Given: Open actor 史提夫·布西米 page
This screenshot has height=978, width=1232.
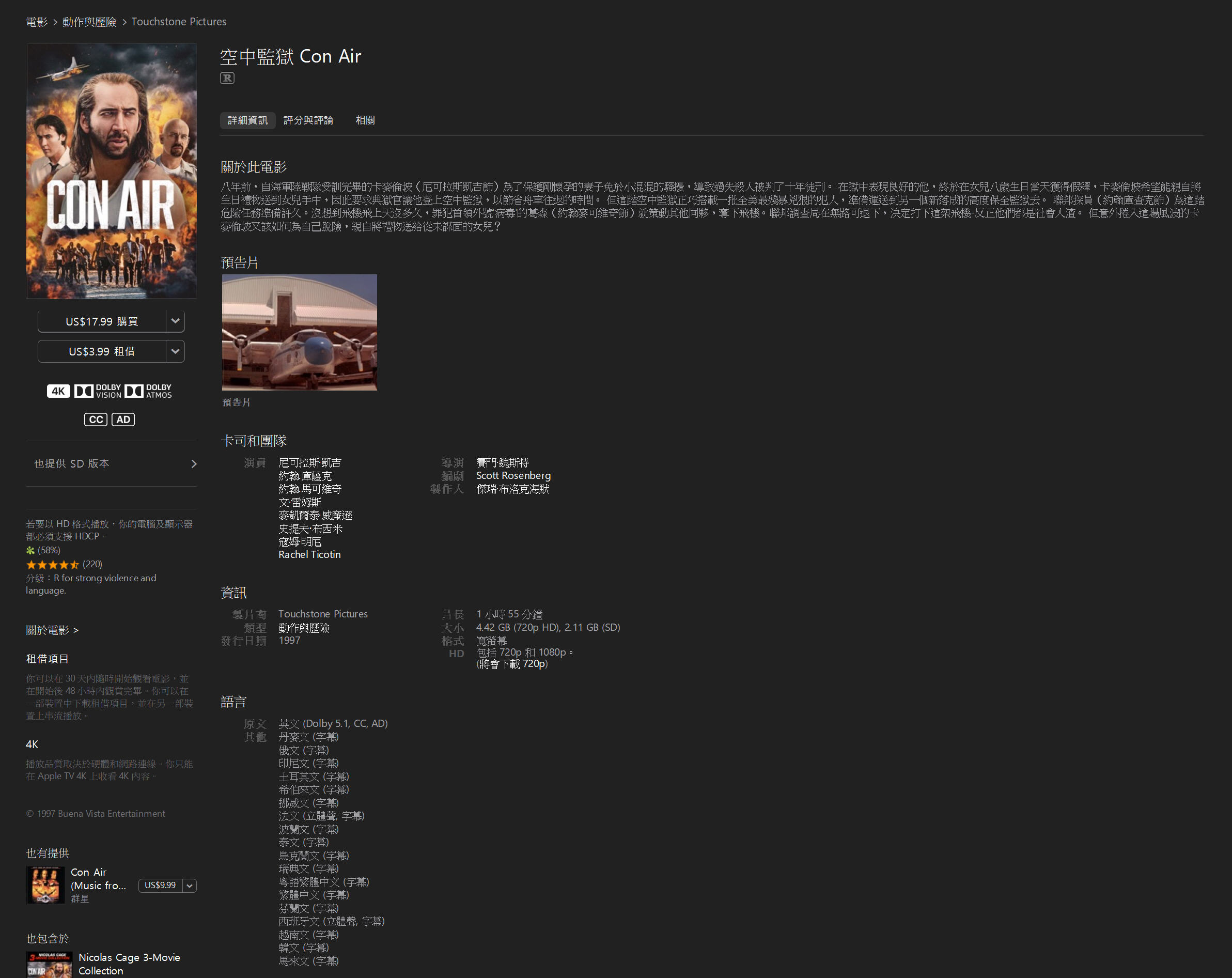Looking at the screenshot, I should (310, 529).
